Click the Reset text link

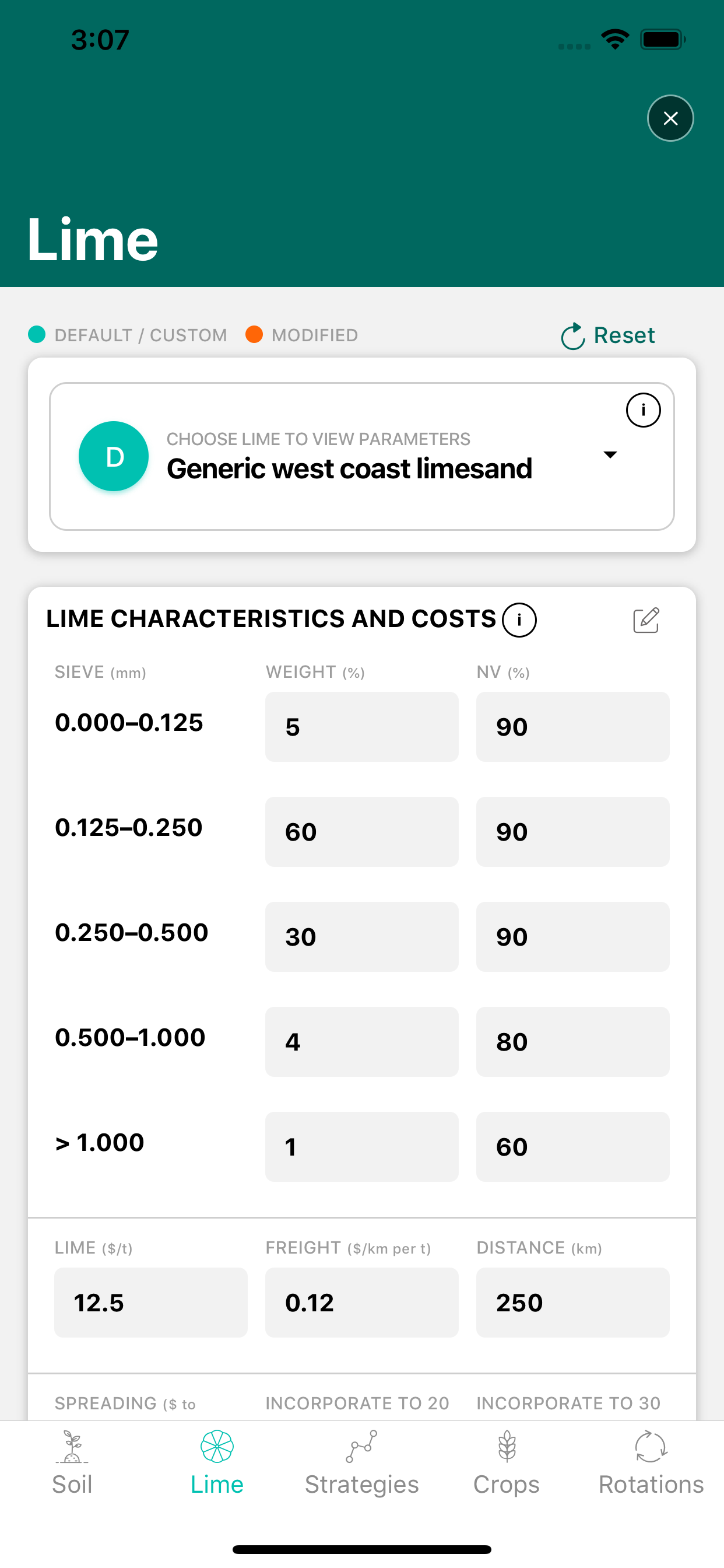point(624,335)
